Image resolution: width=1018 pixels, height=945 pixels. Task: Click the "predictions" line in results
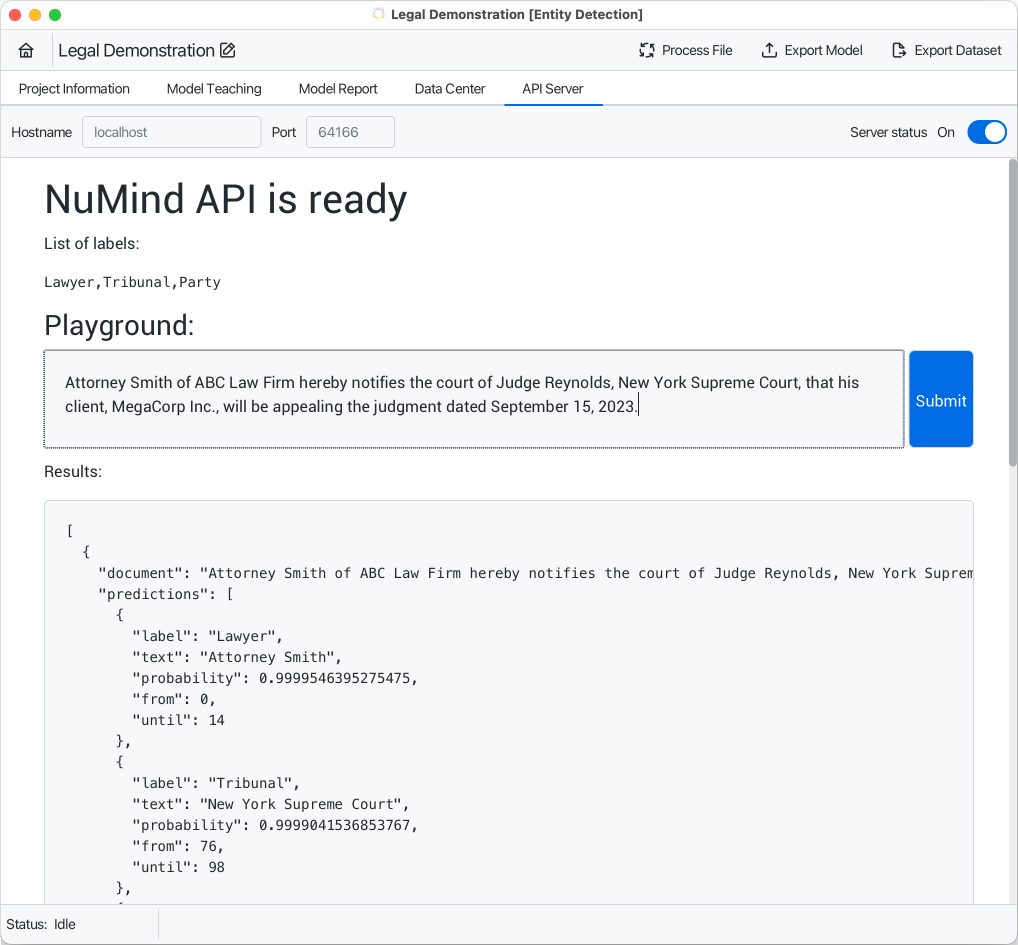point(166,594)
